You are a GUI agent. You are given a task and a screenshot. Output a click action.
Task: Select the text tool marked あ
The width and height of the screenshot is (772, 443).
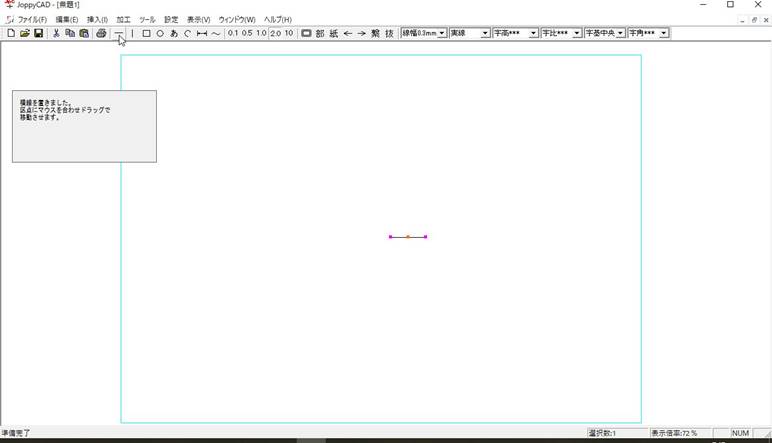(x=174, y=33)
